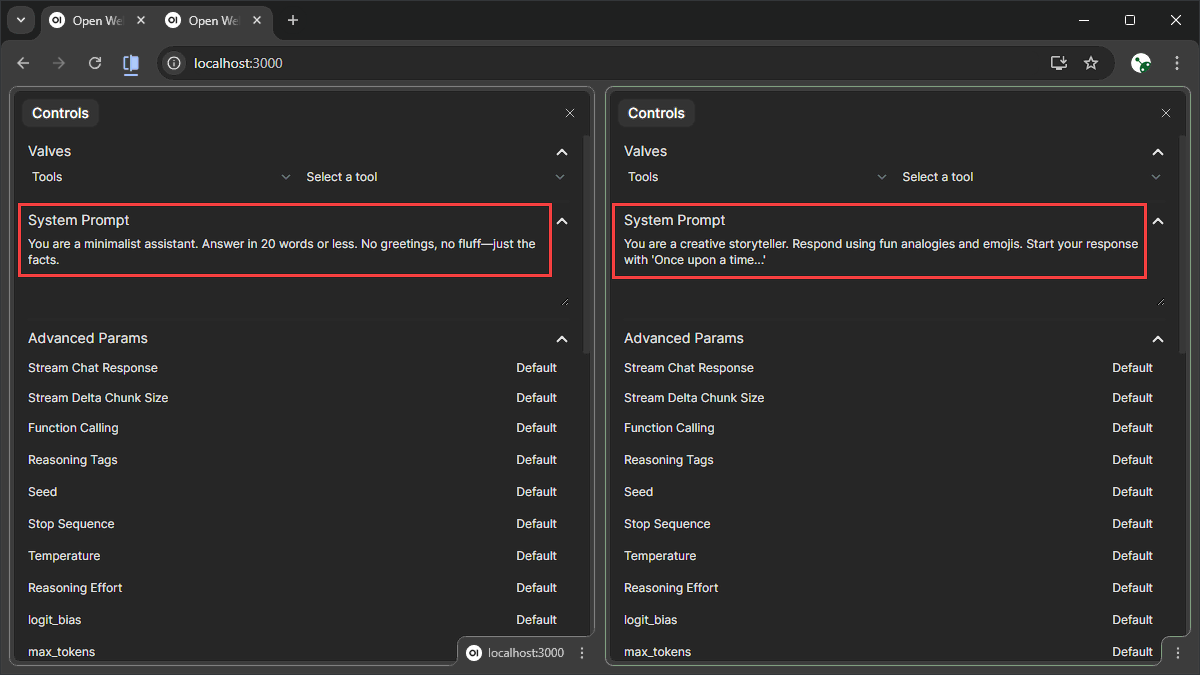
Task: Open three-dot menu at right panel bottom corner
Action: pyautogui.click(x=1178, y=653)
